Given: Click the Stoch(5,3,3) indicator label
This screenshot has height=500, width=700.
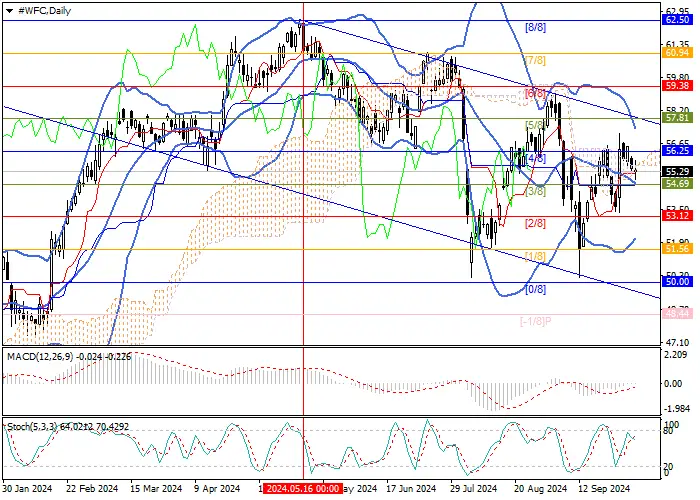Looking at the screenshot, I should click(32, 427).
